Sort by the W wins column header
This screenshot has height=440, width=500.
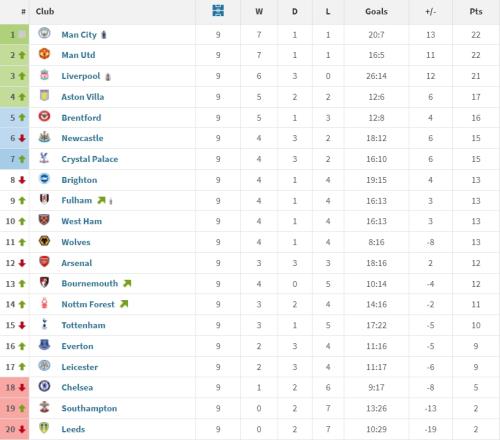coord(259,11)
